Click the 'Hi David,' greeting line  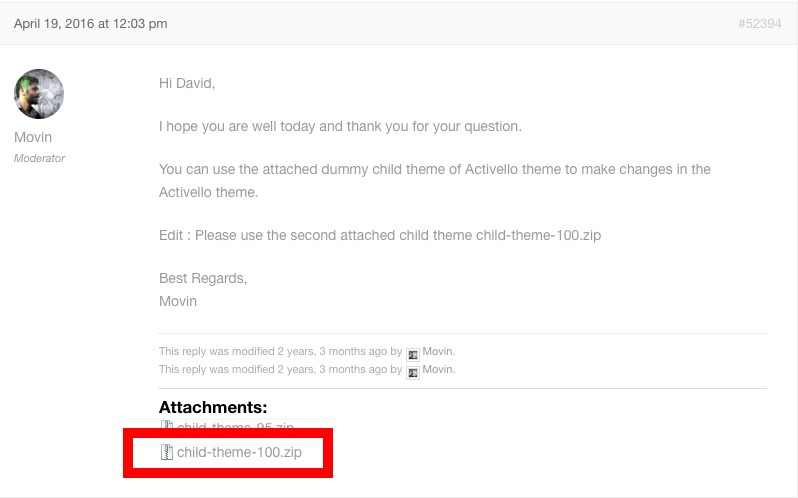point(187,83)
